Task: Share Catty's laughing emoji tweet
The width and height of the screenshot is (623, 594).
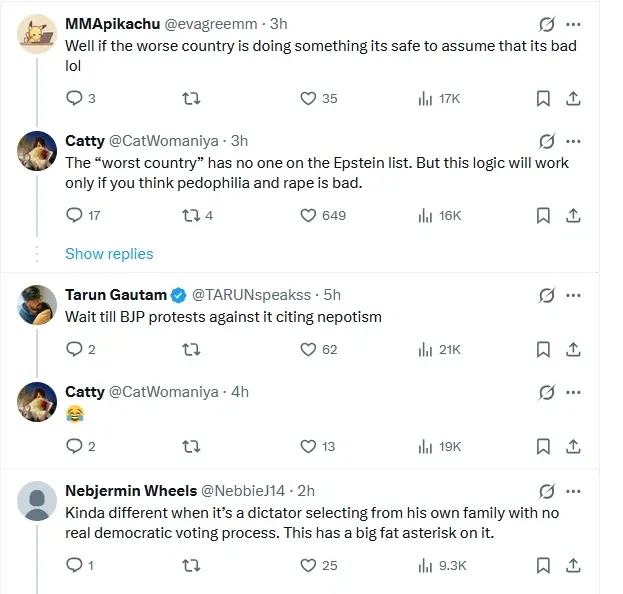Action: [x=574, y=447]
